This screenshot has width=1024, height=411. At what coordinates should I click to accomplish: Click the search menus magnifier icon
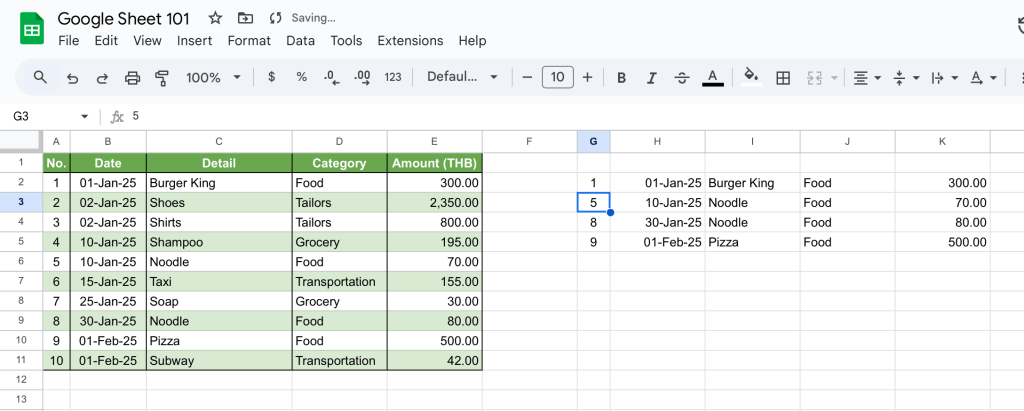[x=40, y=77]
